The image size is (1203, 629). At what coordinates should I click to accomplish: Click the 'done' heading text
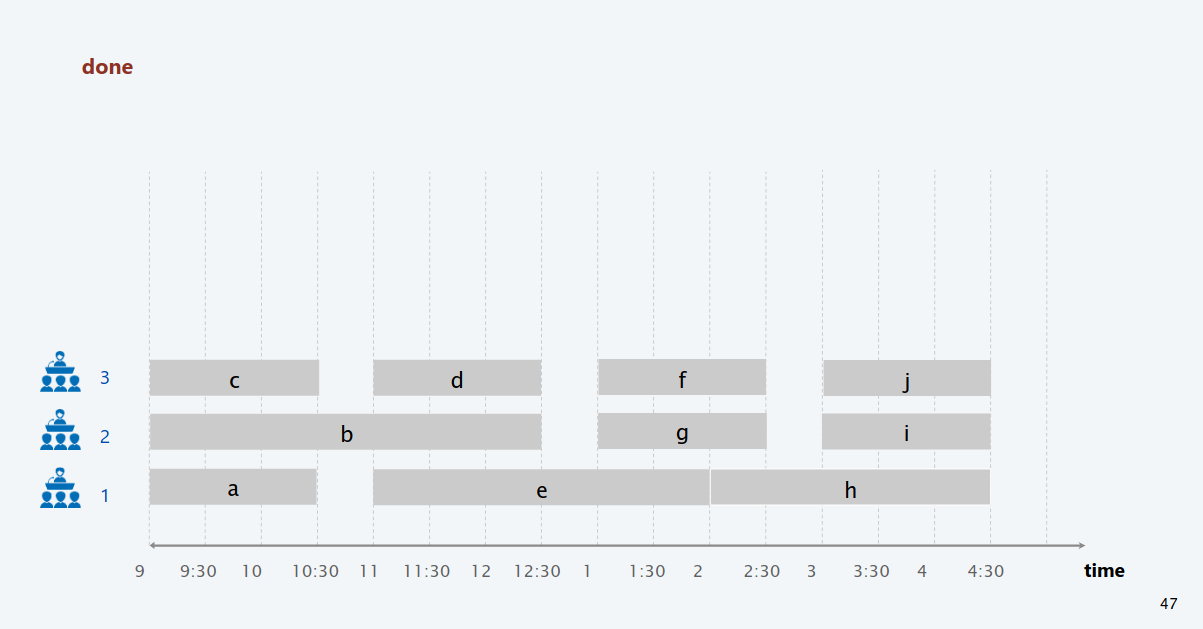tap(107, 67)
